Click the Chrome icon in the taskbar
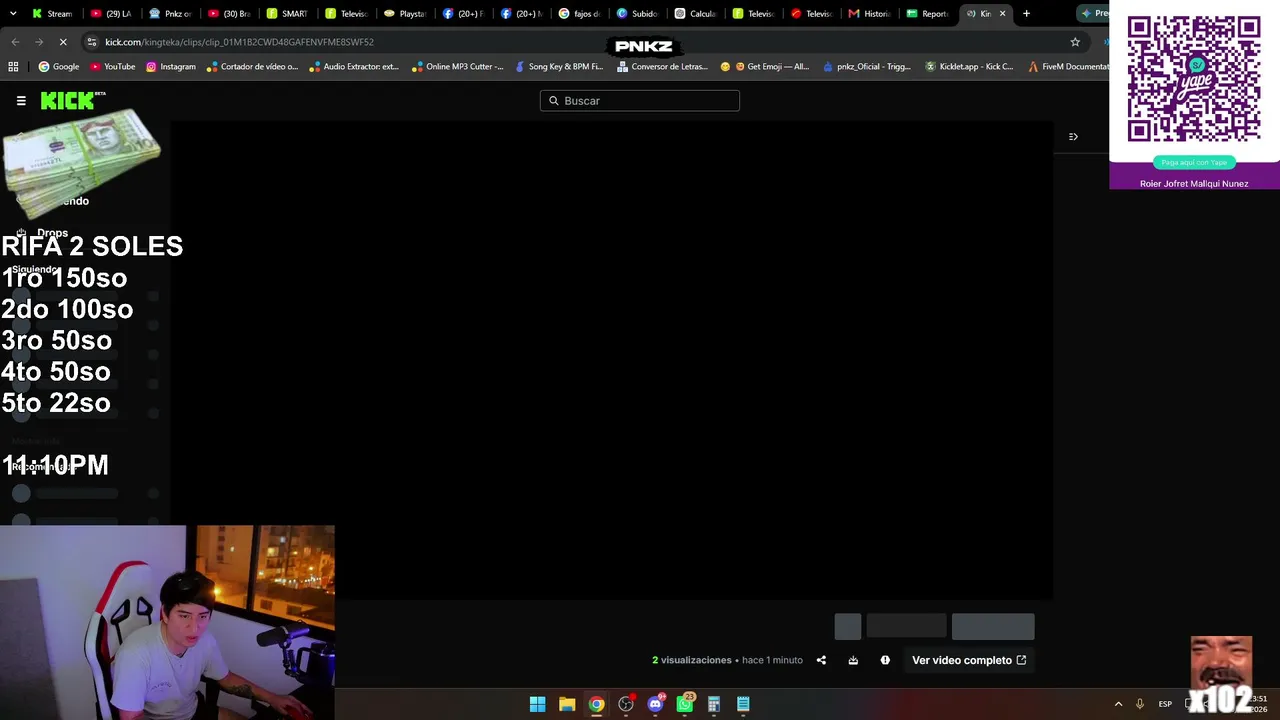This screenshot has width=1280, height=720. (596, 704)
